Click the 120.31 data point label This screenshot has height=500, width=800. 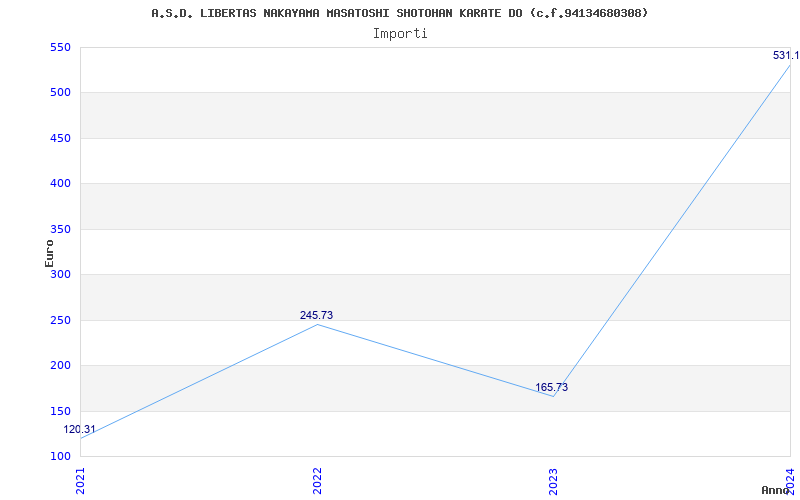tap(79, 430)
